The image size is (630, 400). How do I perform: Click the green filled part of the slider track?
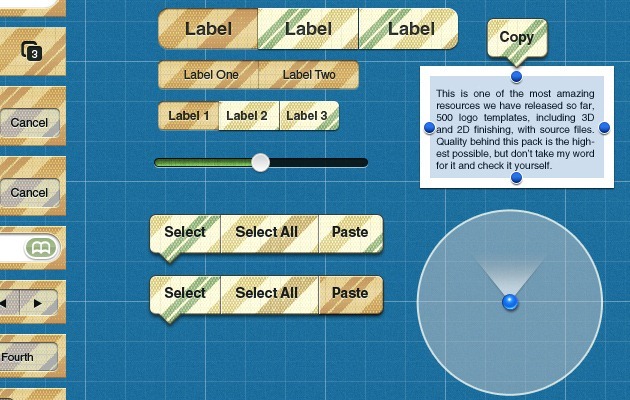click(x=203, y=163)
